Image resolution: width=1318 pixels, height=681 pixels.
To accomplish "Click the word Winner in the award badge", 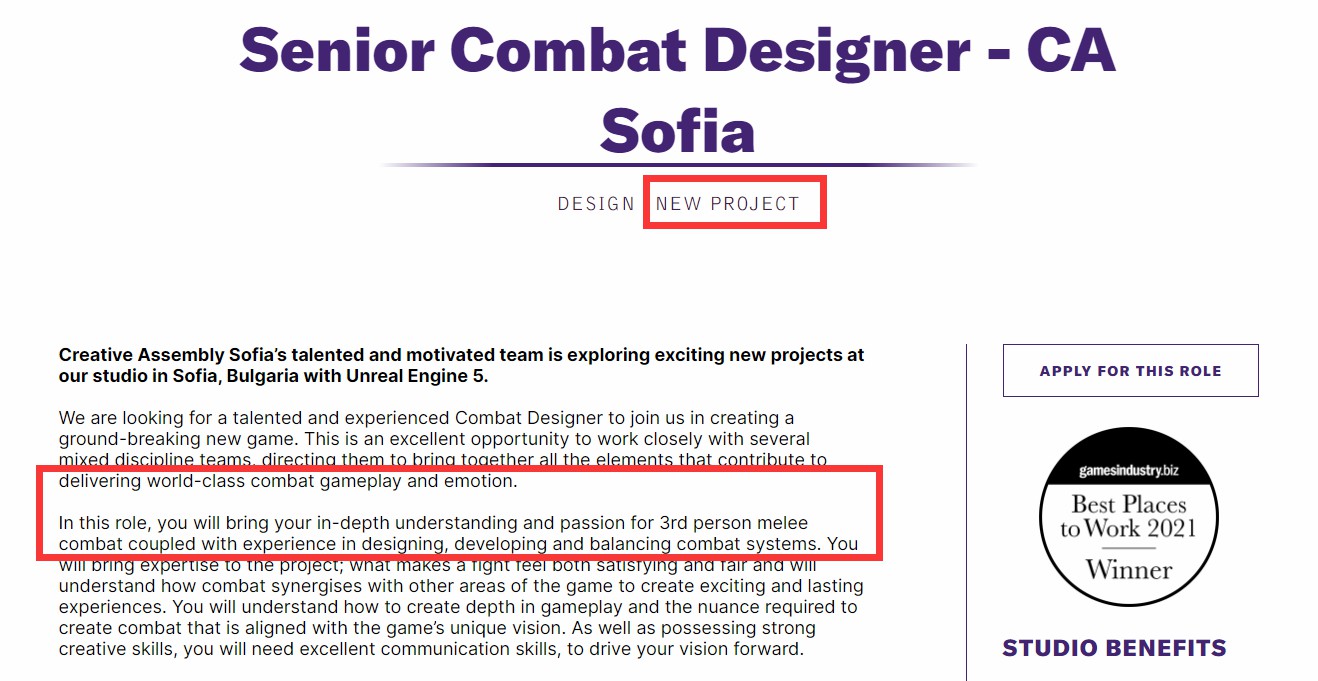I will click(x=1129, y=570).
